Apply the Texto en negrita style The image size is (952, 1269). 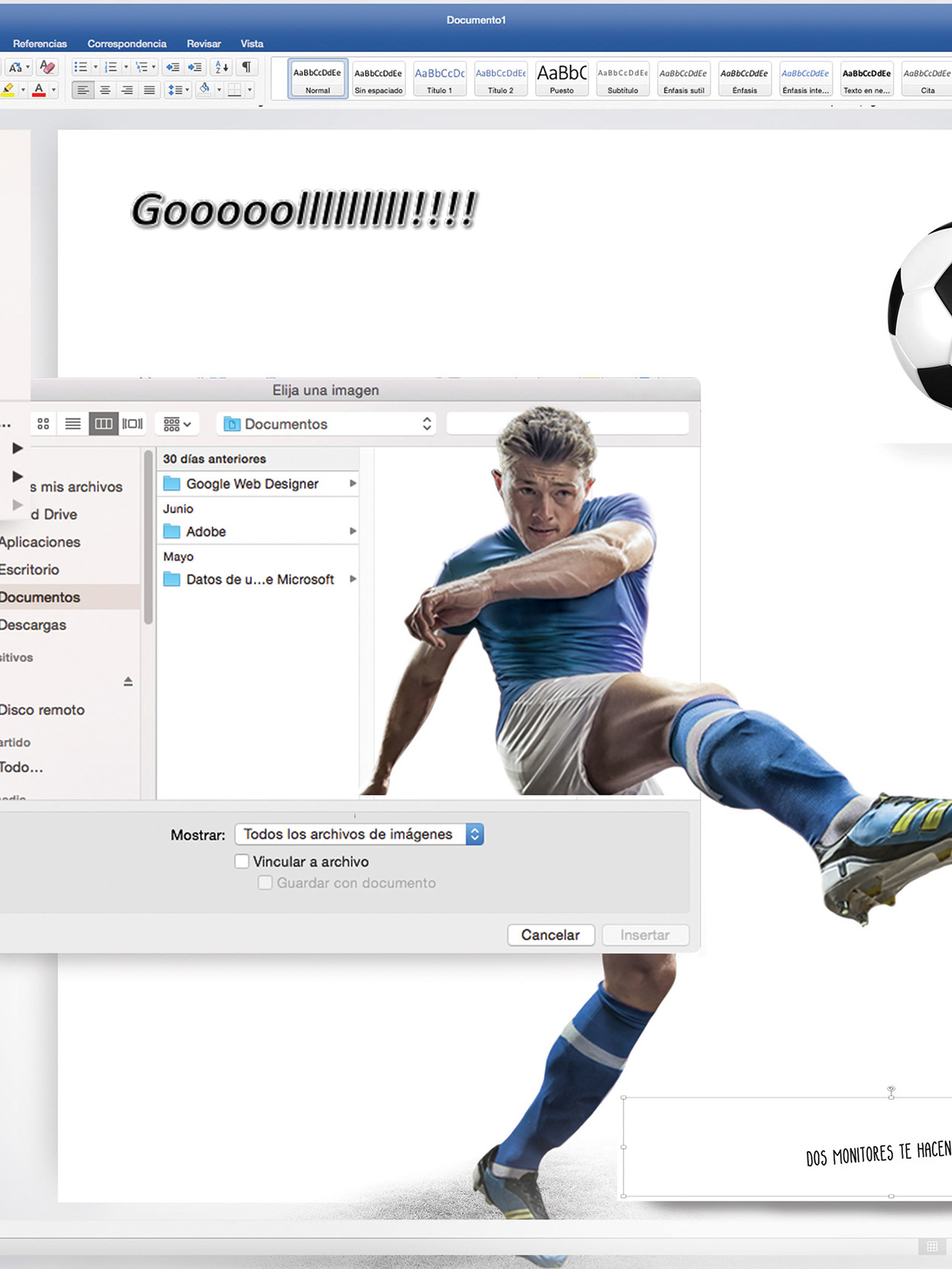click(867, 79)
